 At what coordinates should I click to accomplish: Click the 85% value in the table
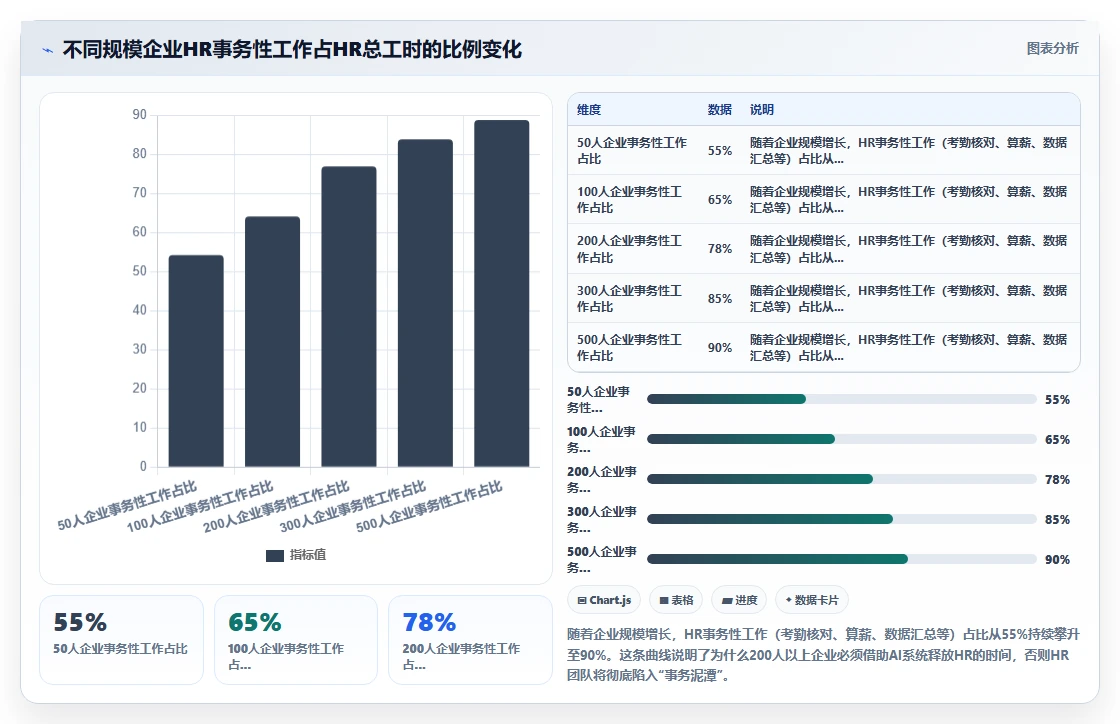(x=720, y=298)
